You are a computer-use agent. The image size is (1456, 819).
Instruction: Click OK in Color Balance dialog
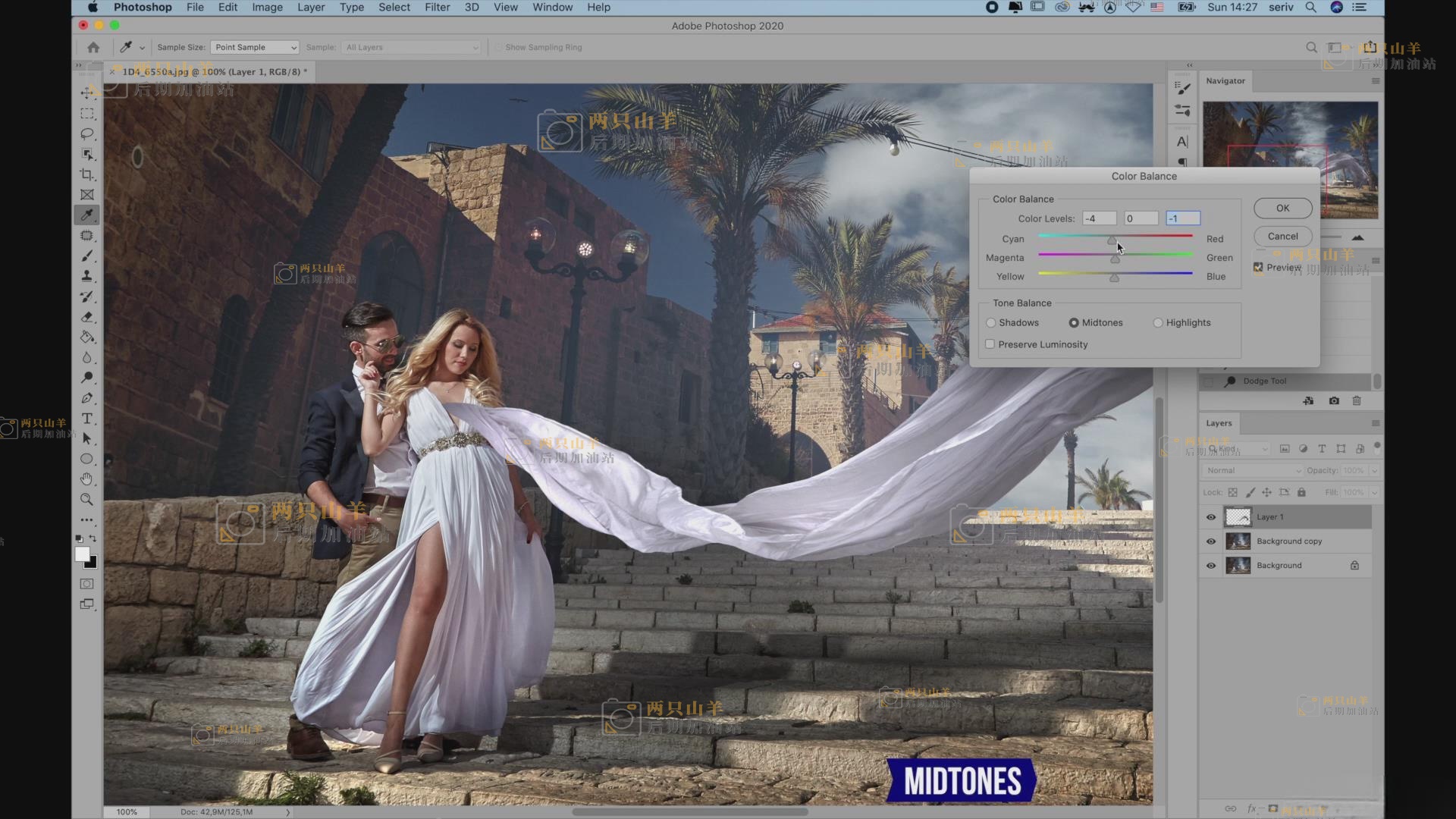coord(1282,208)
